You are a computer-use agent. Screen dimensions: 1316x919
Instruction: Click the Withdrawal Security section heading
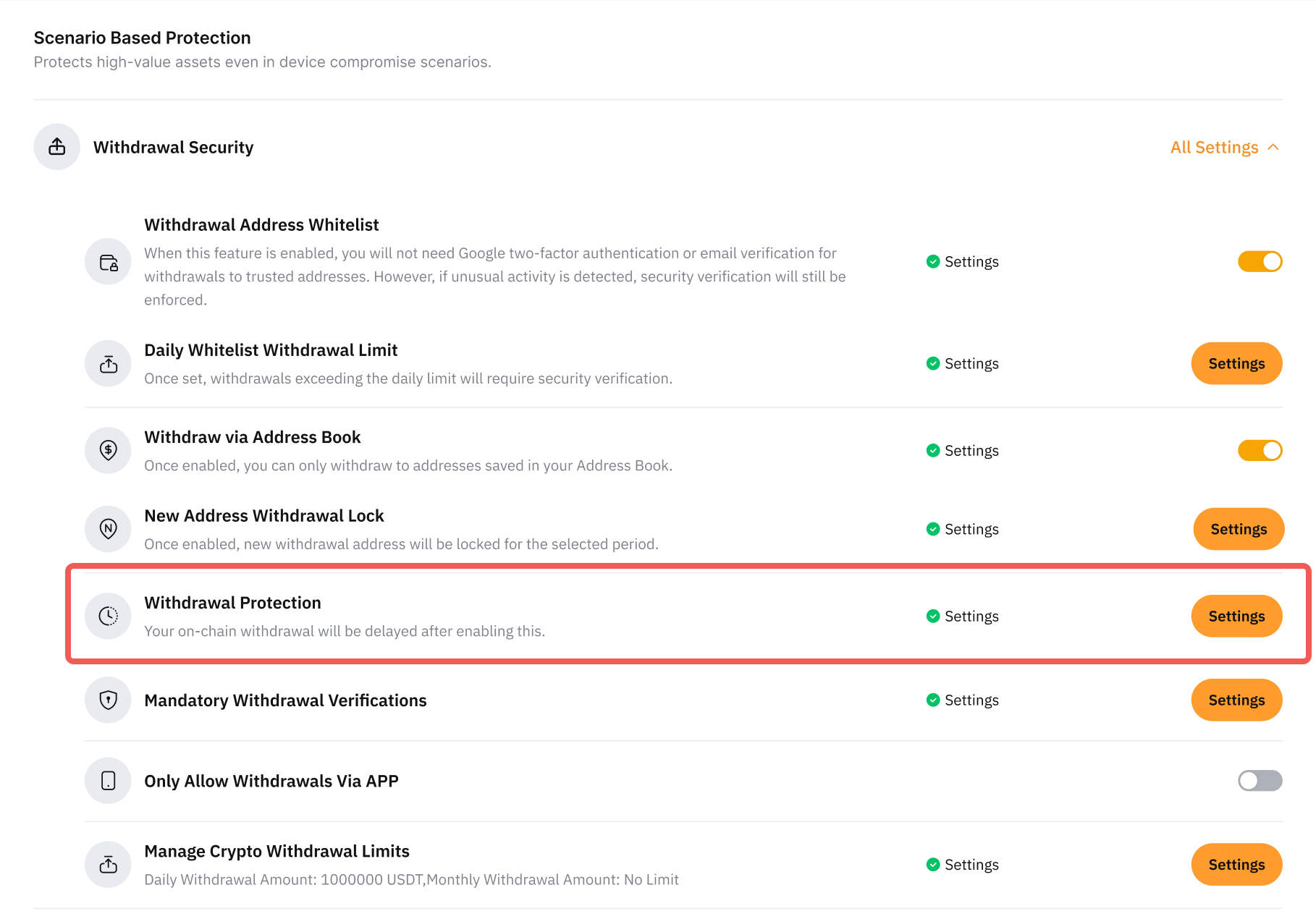tap(173, 147)
